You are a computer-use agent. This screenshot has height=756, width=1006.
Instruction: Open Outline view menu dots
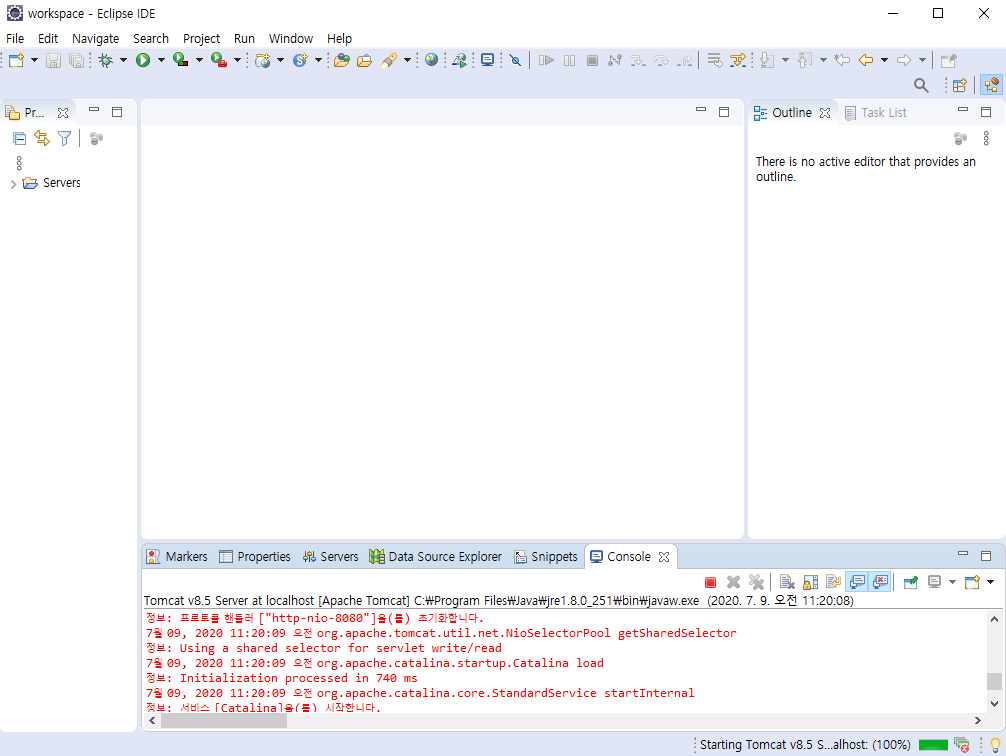(x=986, y=138)
